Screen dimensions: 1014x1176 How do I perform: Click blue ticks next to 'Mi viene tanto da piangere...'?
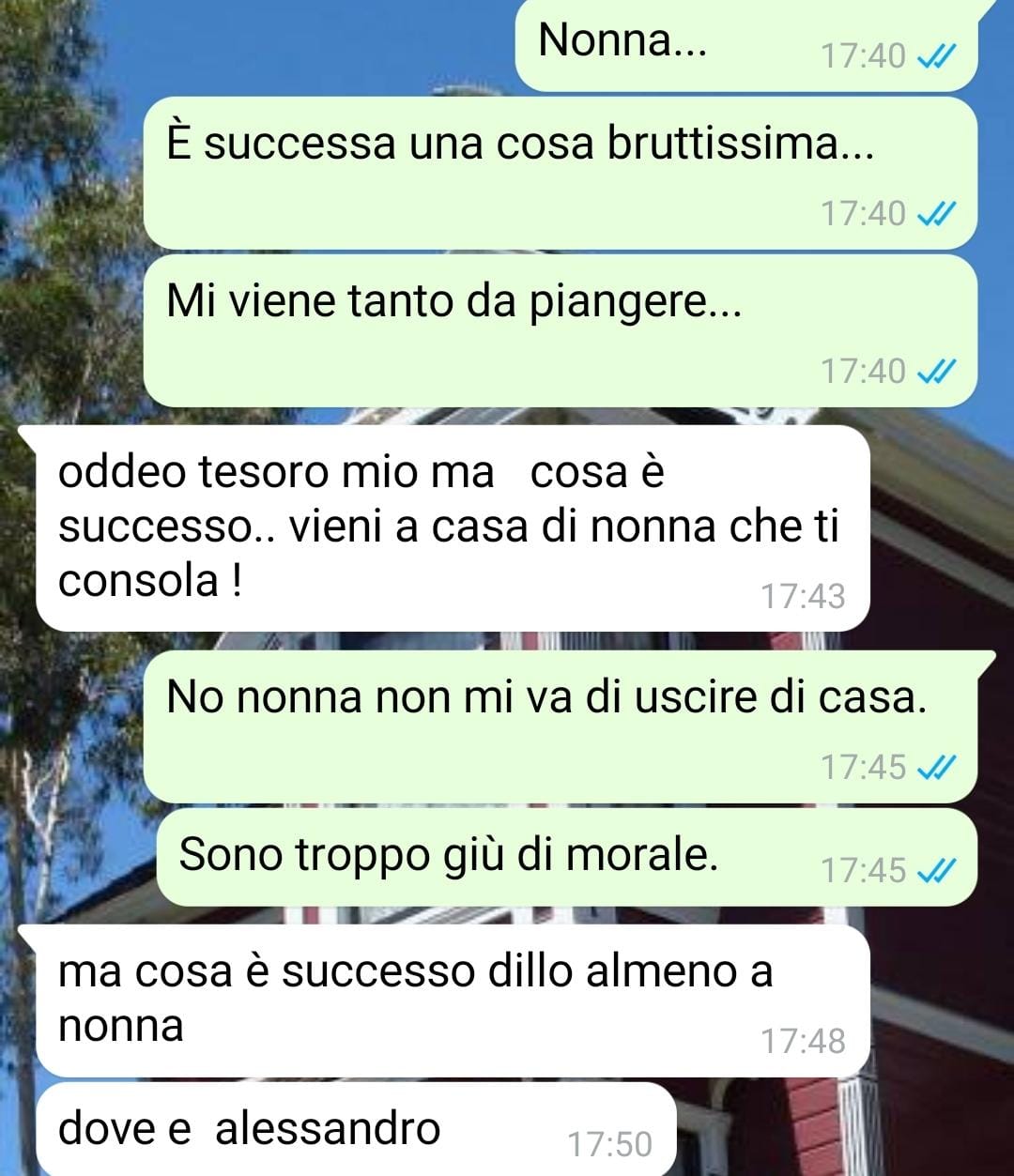(934, 373)
